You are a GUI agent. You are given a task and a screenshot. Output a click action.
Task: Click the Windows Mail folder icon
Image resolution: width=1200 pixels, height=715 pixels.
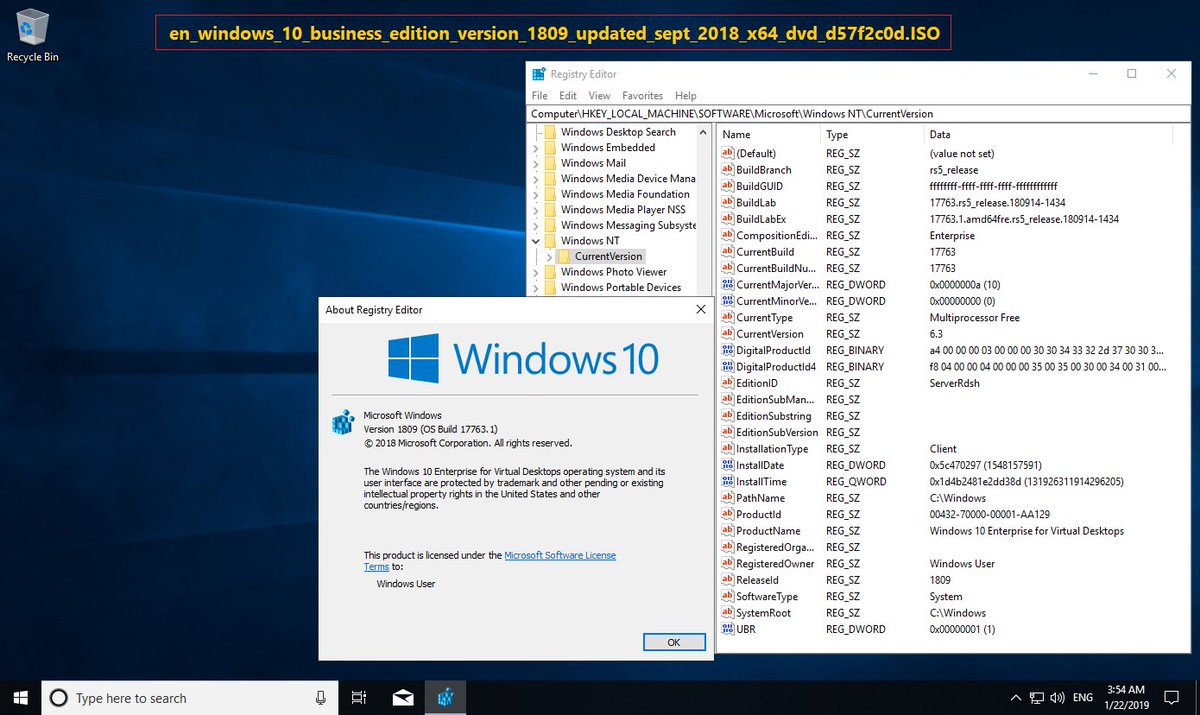(x=550, y=163)
